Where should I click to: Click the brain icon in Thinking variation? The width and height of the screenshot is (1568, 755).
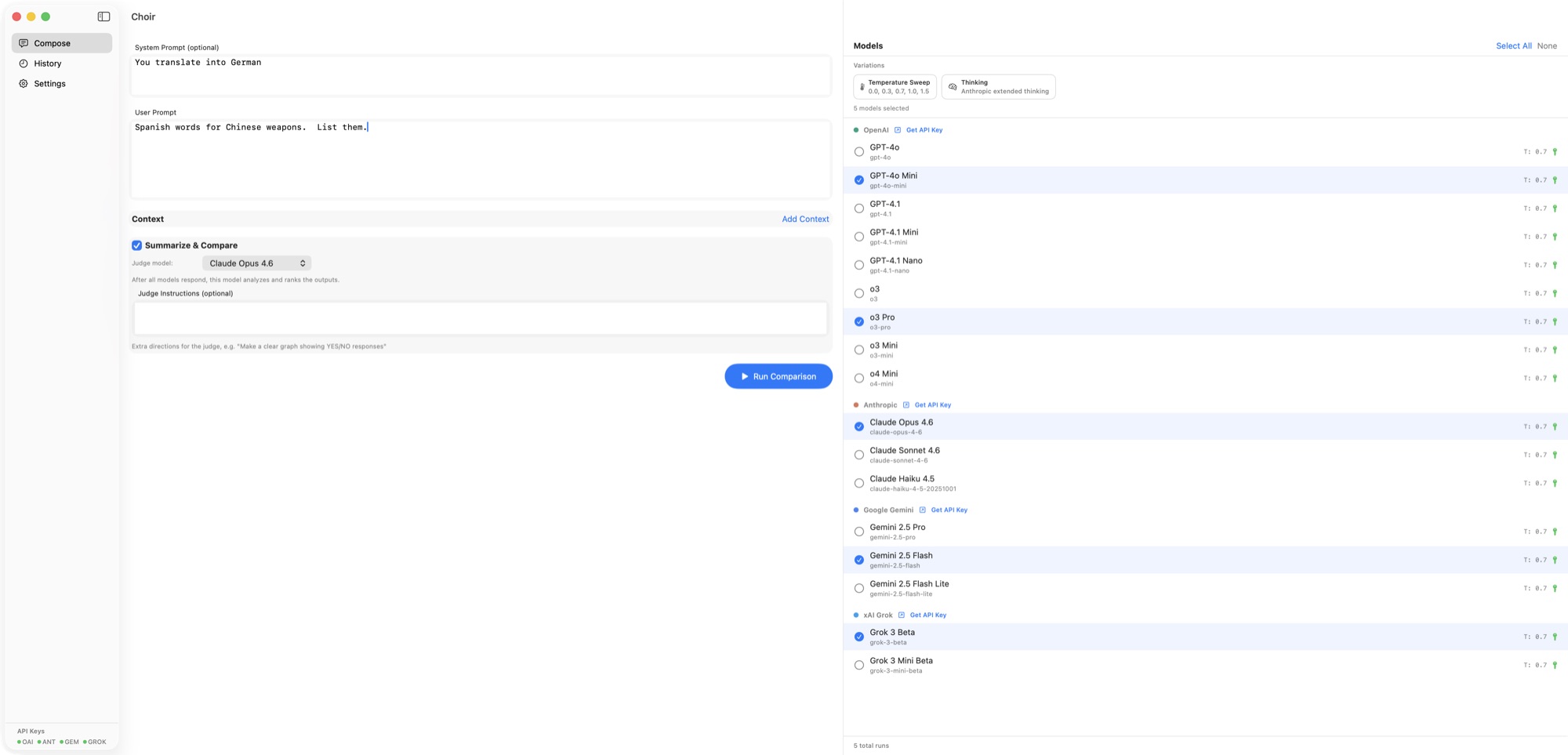click(x=953, y=87)
